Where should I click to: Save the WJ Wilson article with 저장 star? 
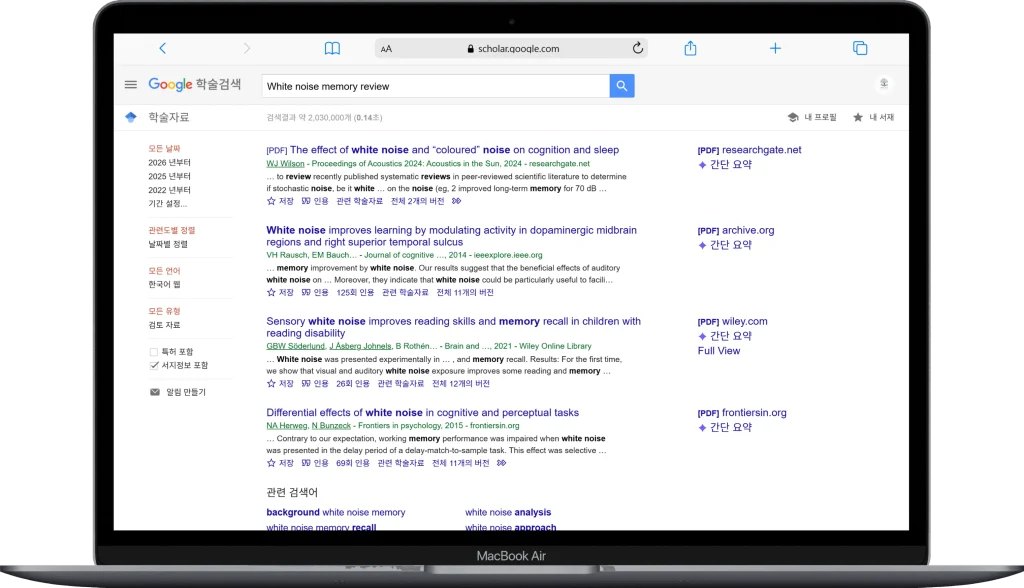(x=280, y=201)
